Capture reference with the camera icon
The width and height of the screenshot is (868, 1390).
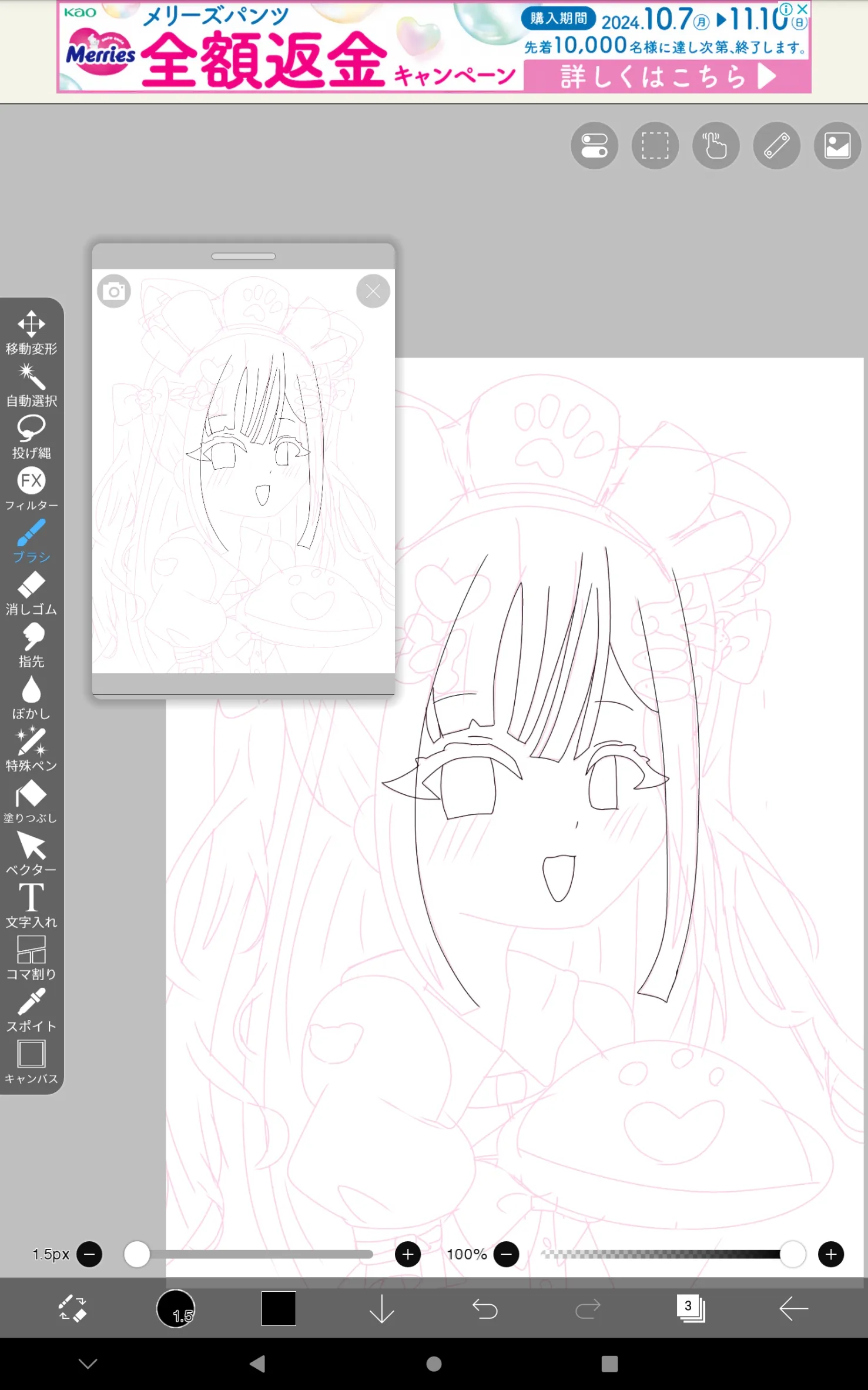pos(114,291)
